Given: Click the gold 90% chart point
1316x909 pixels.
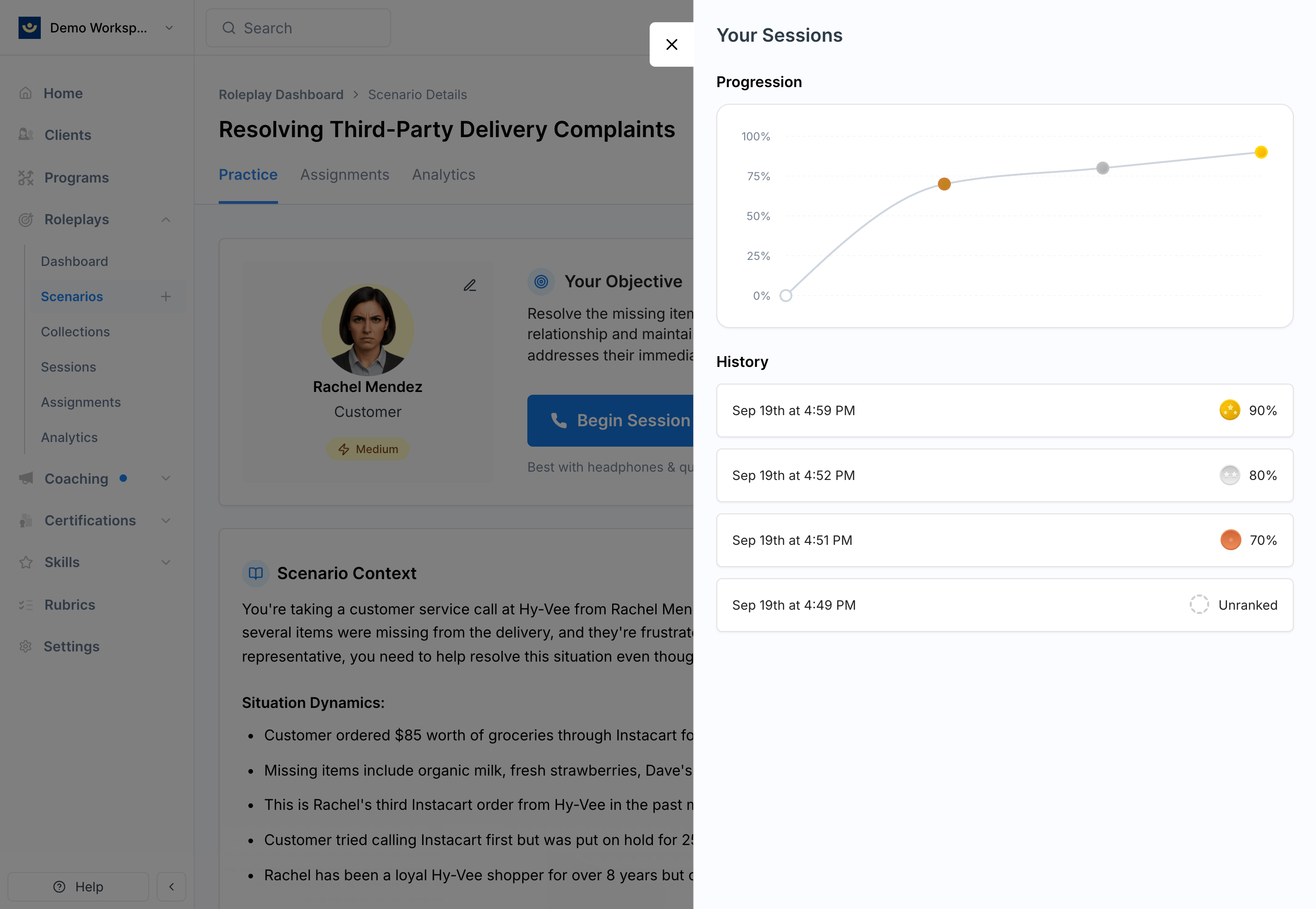Looking at the screenshot, I should [x=1261, y=152].
